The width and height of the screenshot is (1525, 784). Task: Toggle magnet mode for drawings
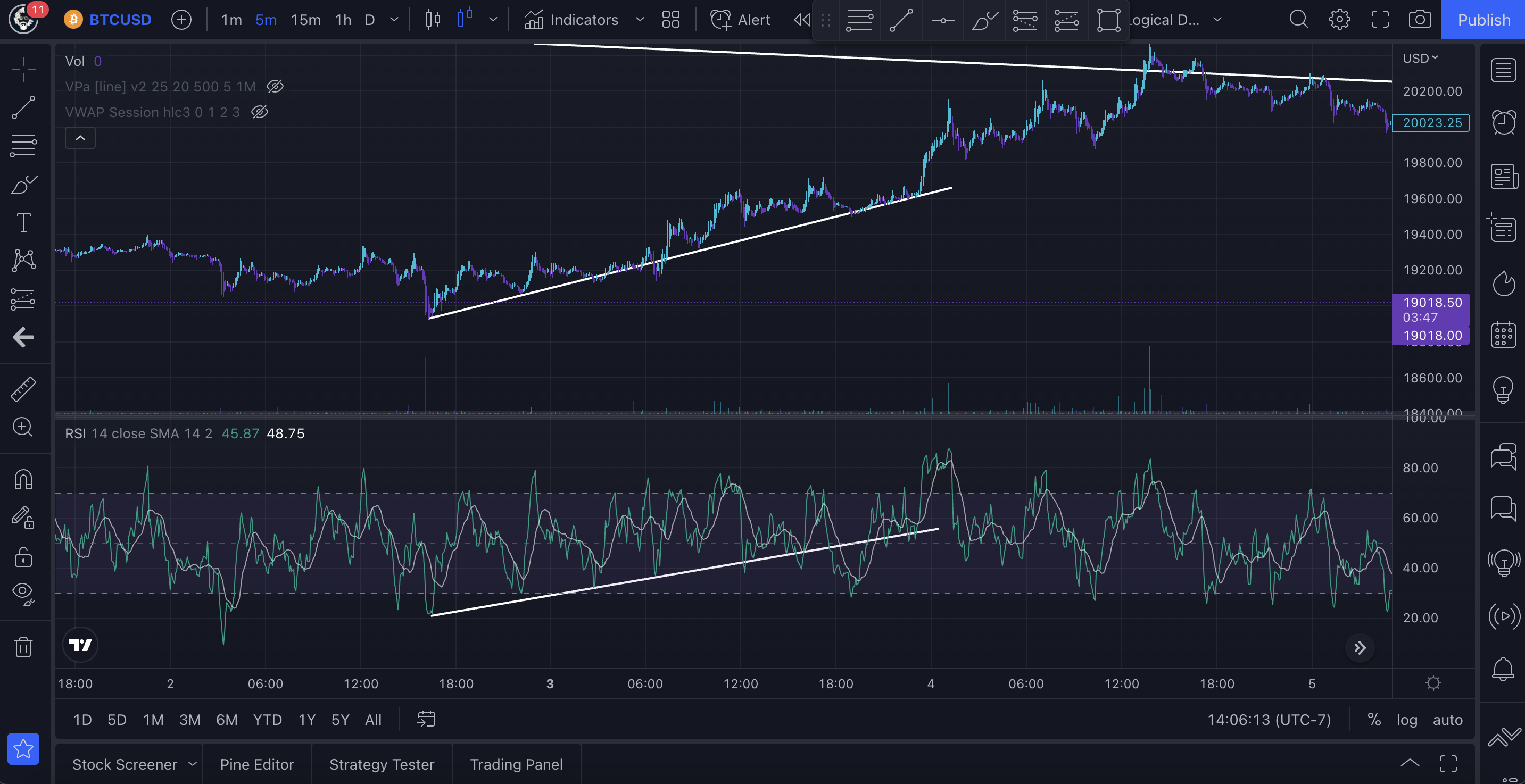point(24,479)
